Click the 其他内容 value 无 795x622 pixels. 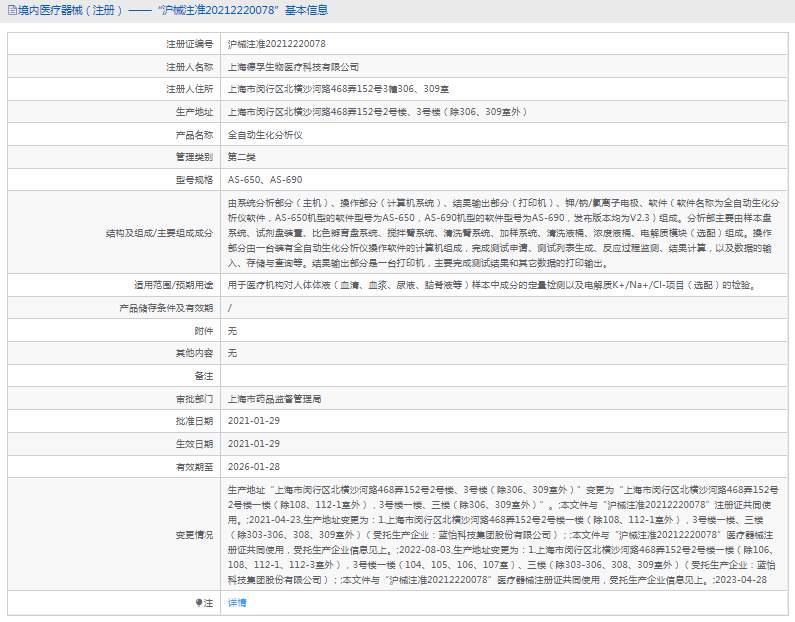point(232,353)
